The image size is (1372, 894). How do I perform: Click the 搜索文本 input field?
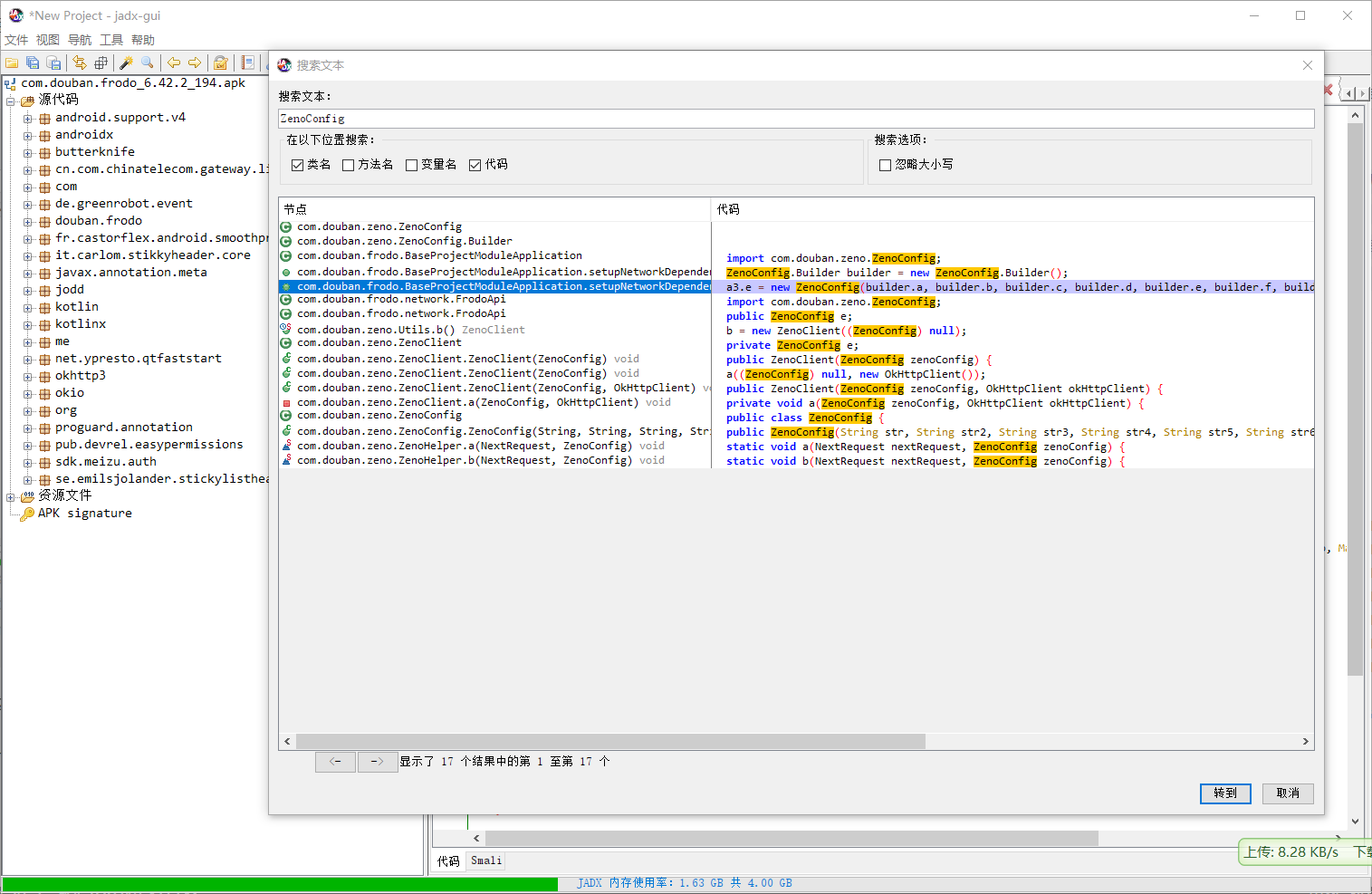click(796, 119)
